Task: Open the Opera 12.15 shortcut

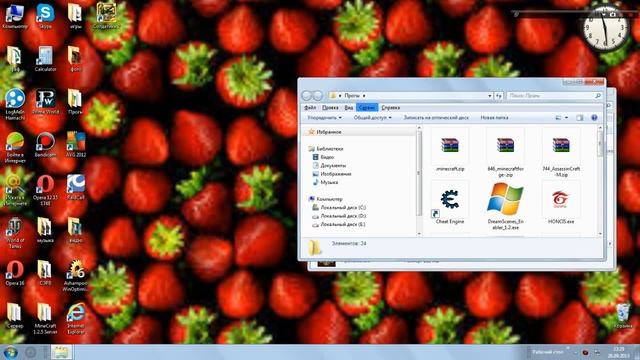Action: [45, 190]
